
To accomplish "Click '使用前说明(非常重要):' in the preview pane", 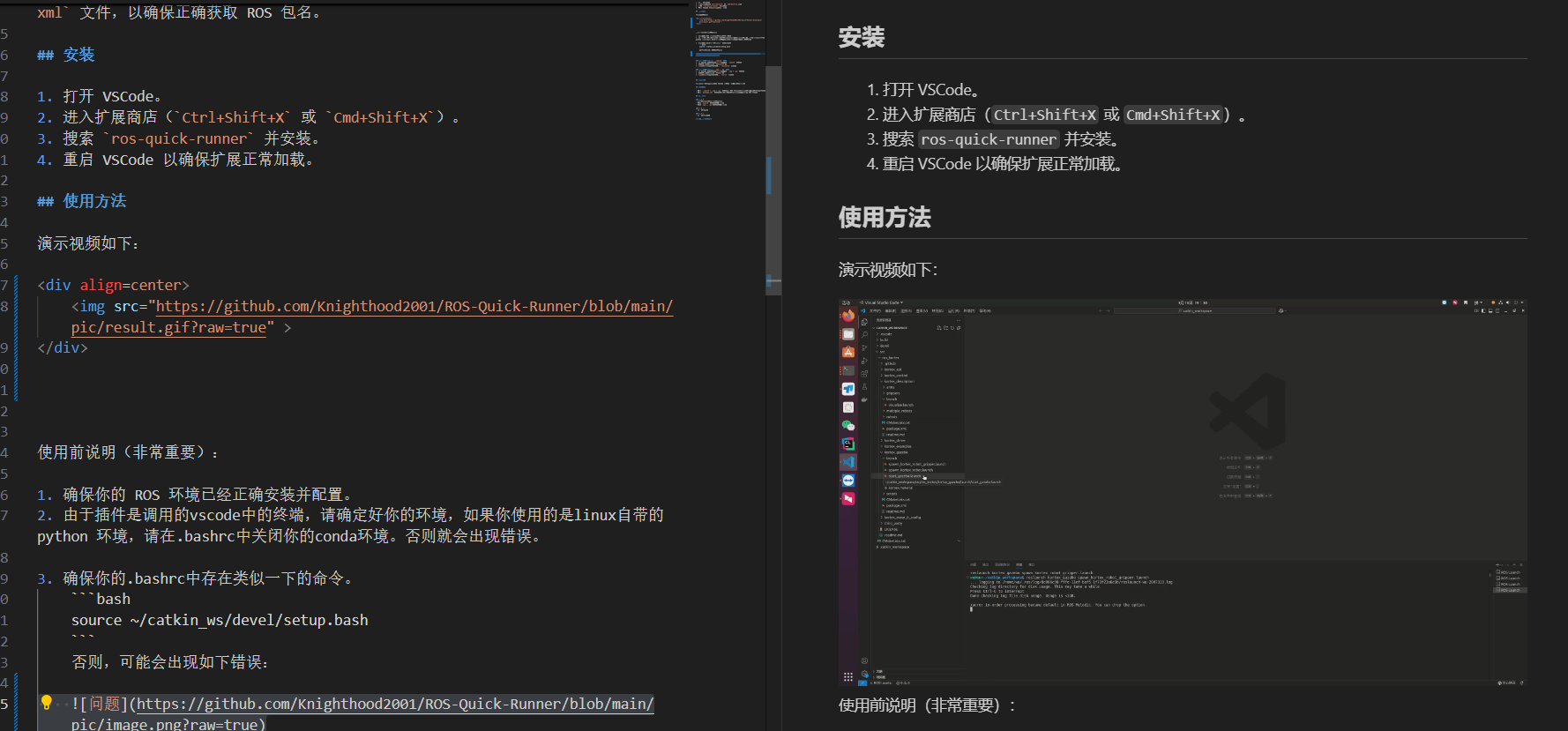I will click(x=928, y=705).
